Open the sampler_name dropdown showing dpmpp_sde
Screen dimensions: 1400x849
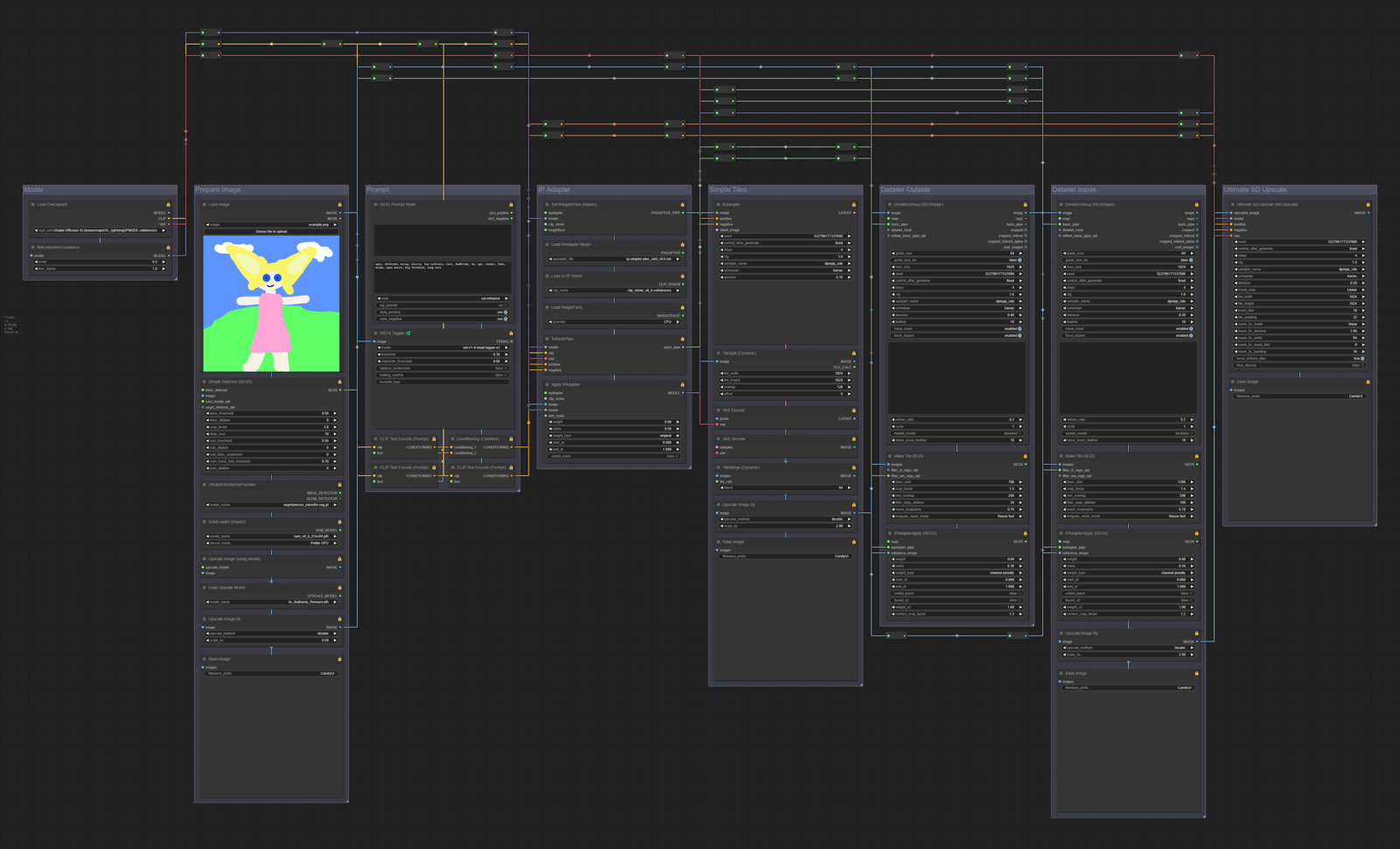pyautogui.click(x=785, y=263)
